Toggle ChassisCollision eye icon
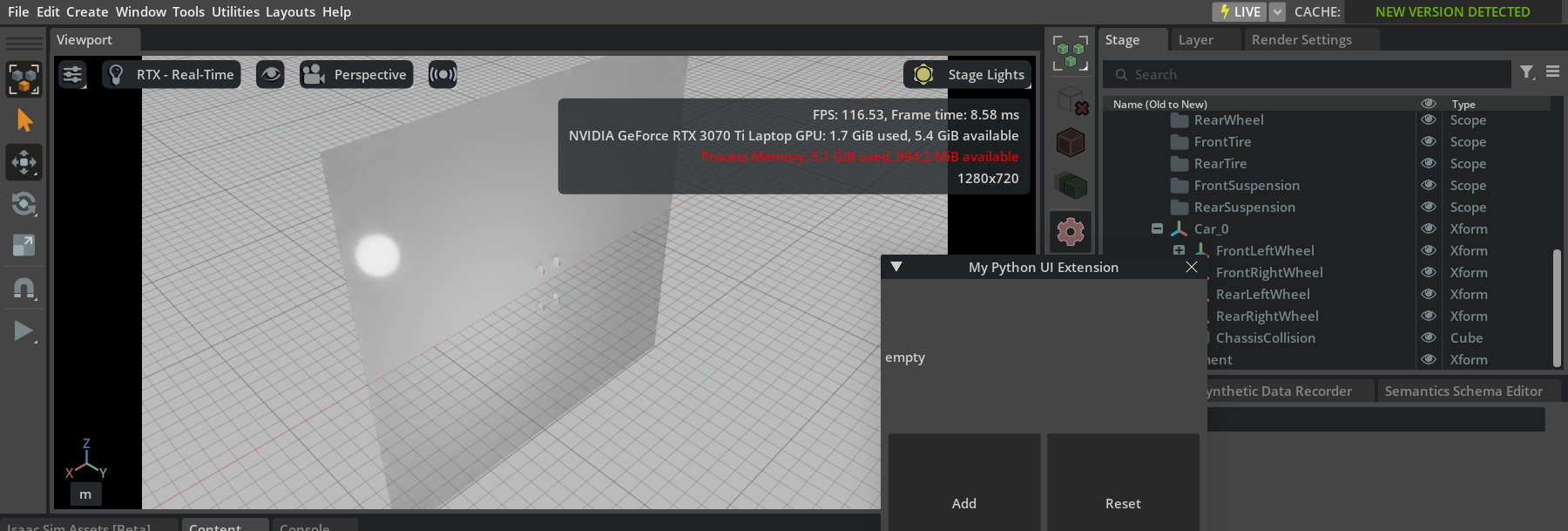Screen dimensions: 1568x531 point(1429,338)
